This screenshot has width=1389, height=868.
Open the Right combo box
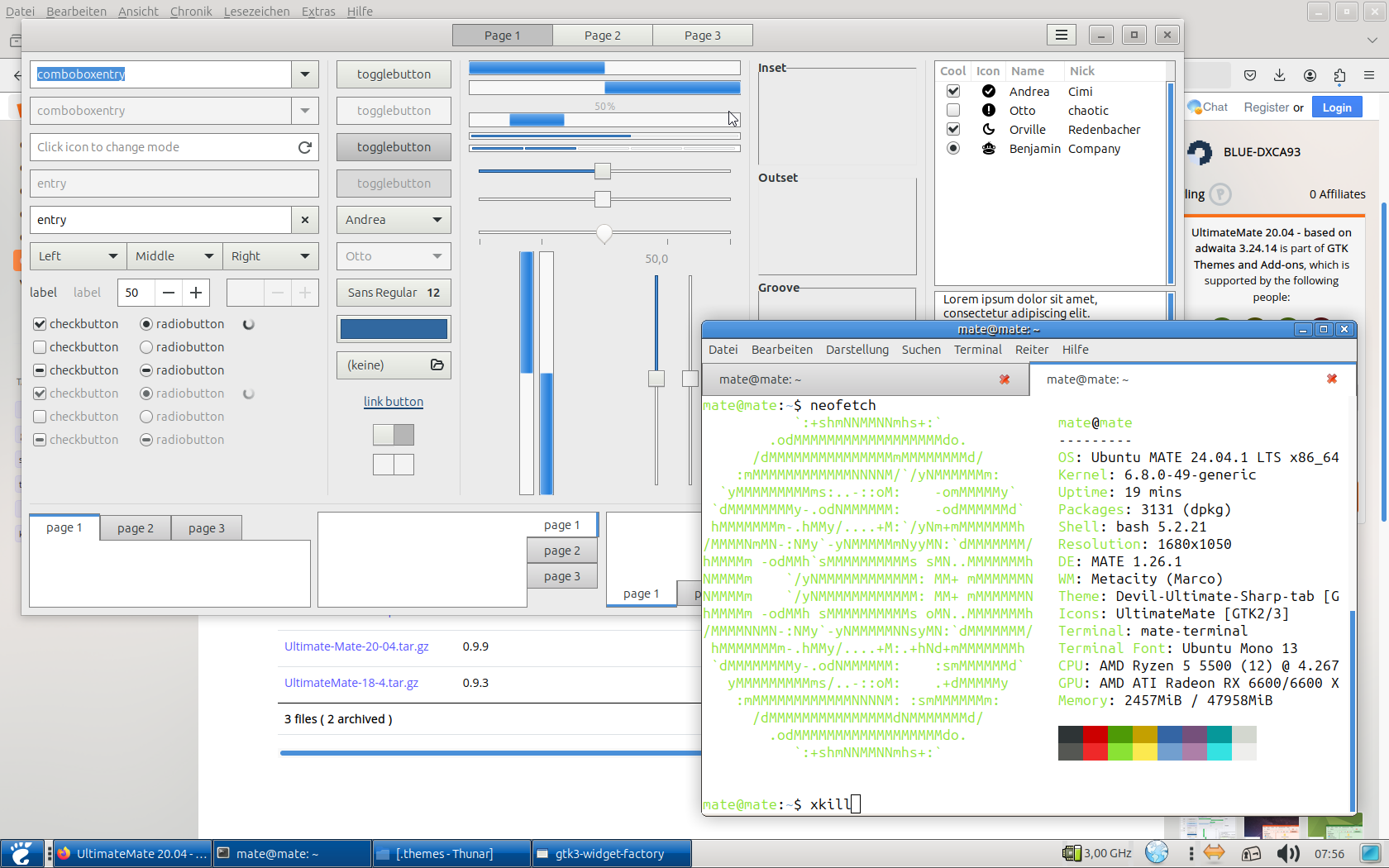(270, 256)
